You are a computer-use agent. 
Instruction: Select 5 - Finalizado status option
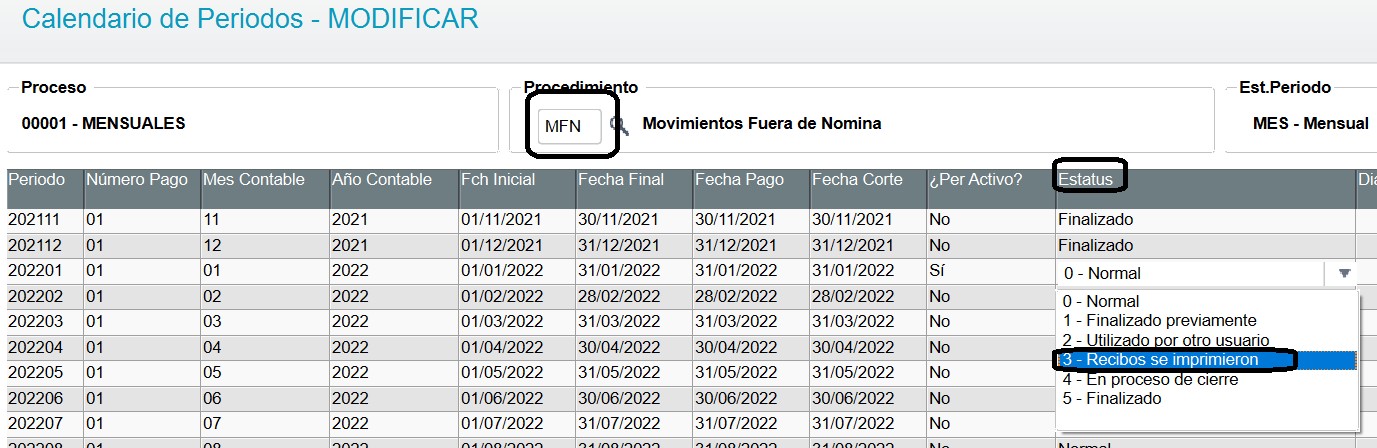[1206, 398]
